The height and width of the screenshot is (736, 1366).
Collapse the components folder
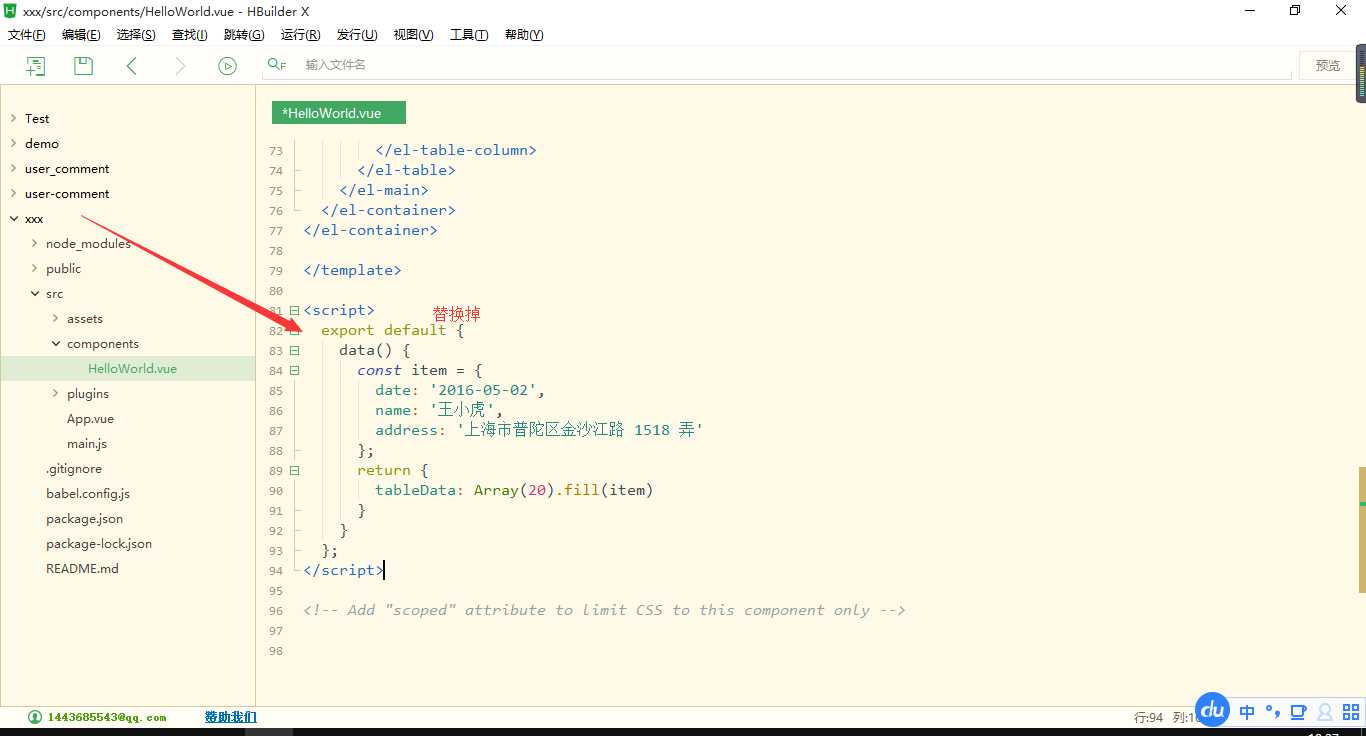tap(55, 343)
